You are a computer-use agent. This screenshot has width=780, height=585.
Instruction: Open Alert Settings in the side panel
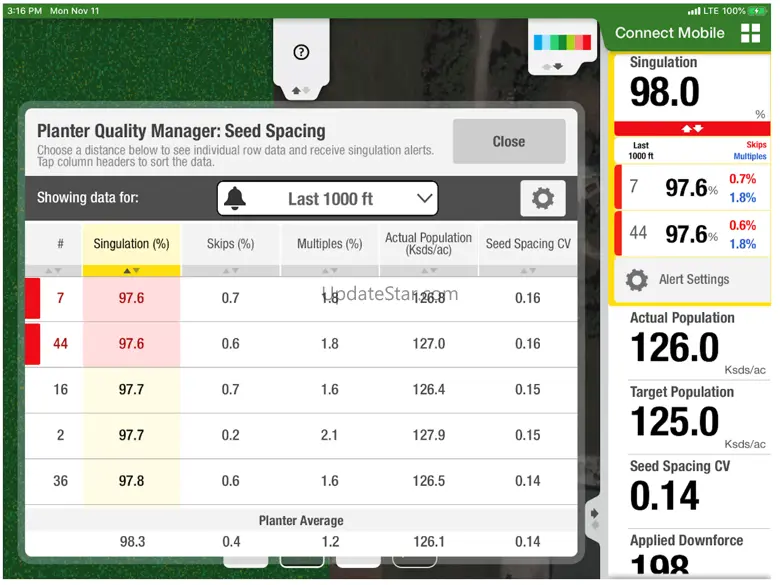point(692,280)
